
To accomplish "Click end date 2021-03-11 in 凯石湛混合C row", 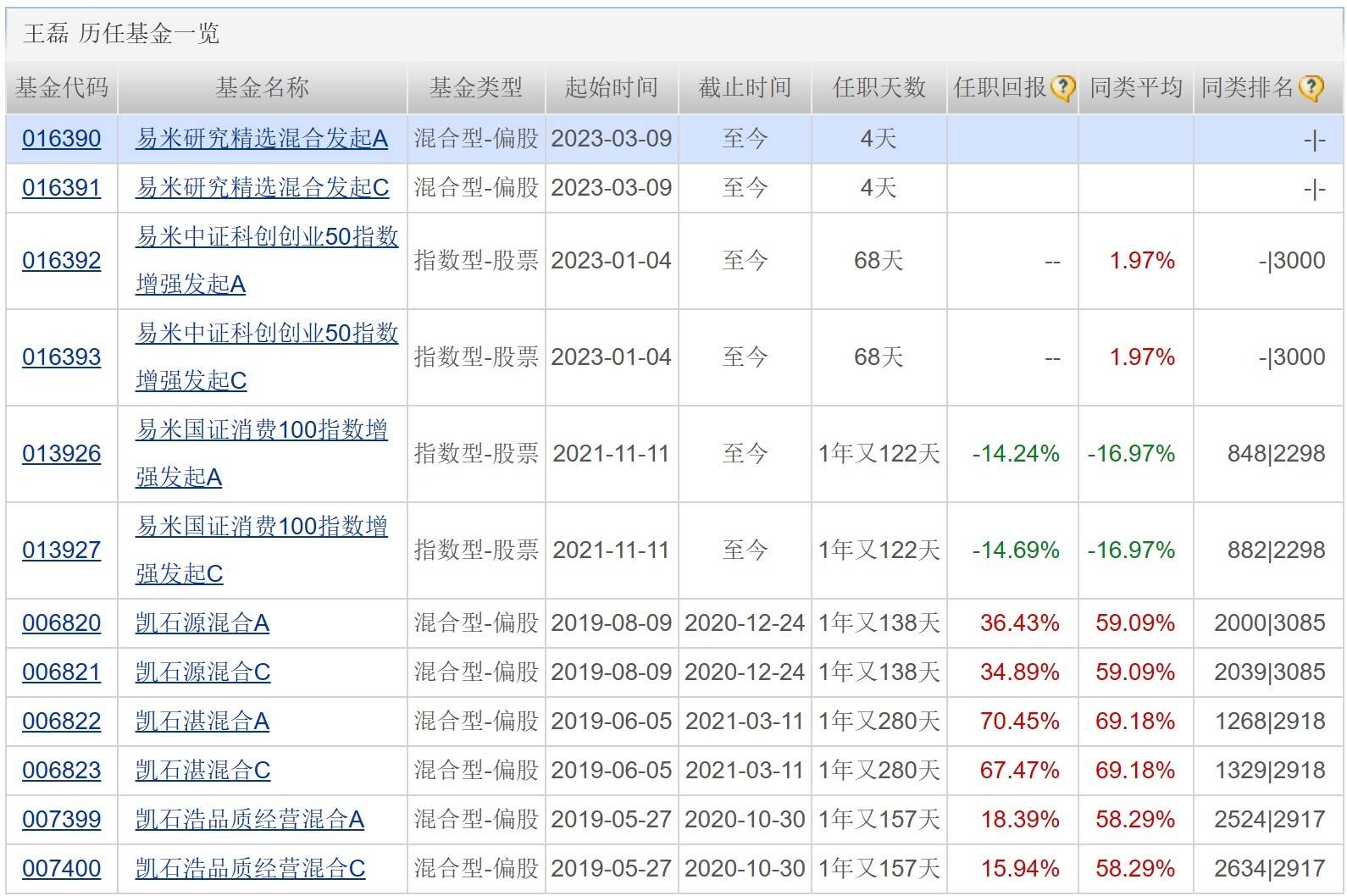I will [745, 771].
